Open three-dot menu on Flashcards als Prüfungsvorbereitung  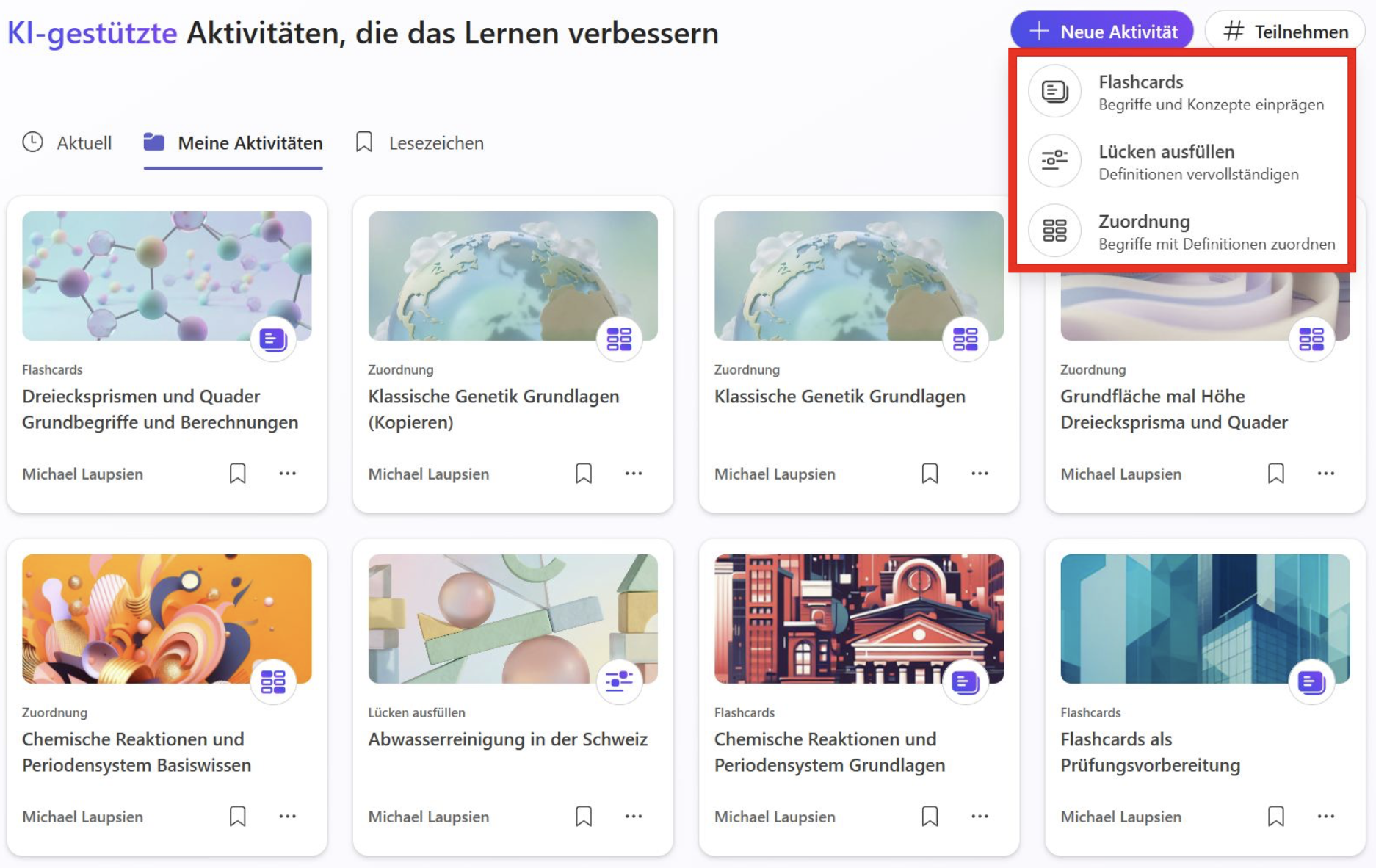[x=1326, y=817]
